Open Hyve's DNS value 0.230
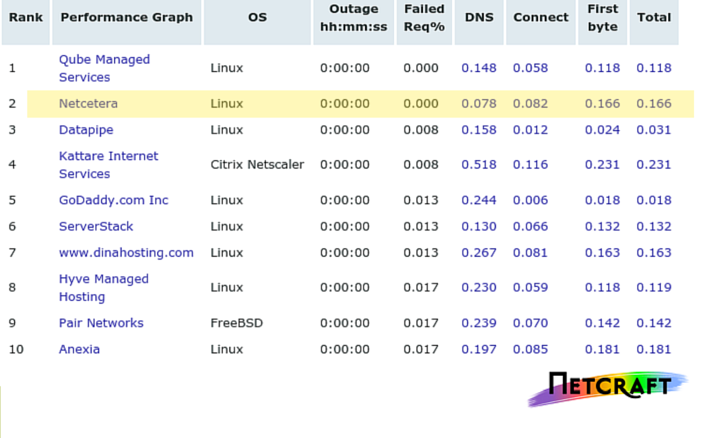 coord(479,287)
